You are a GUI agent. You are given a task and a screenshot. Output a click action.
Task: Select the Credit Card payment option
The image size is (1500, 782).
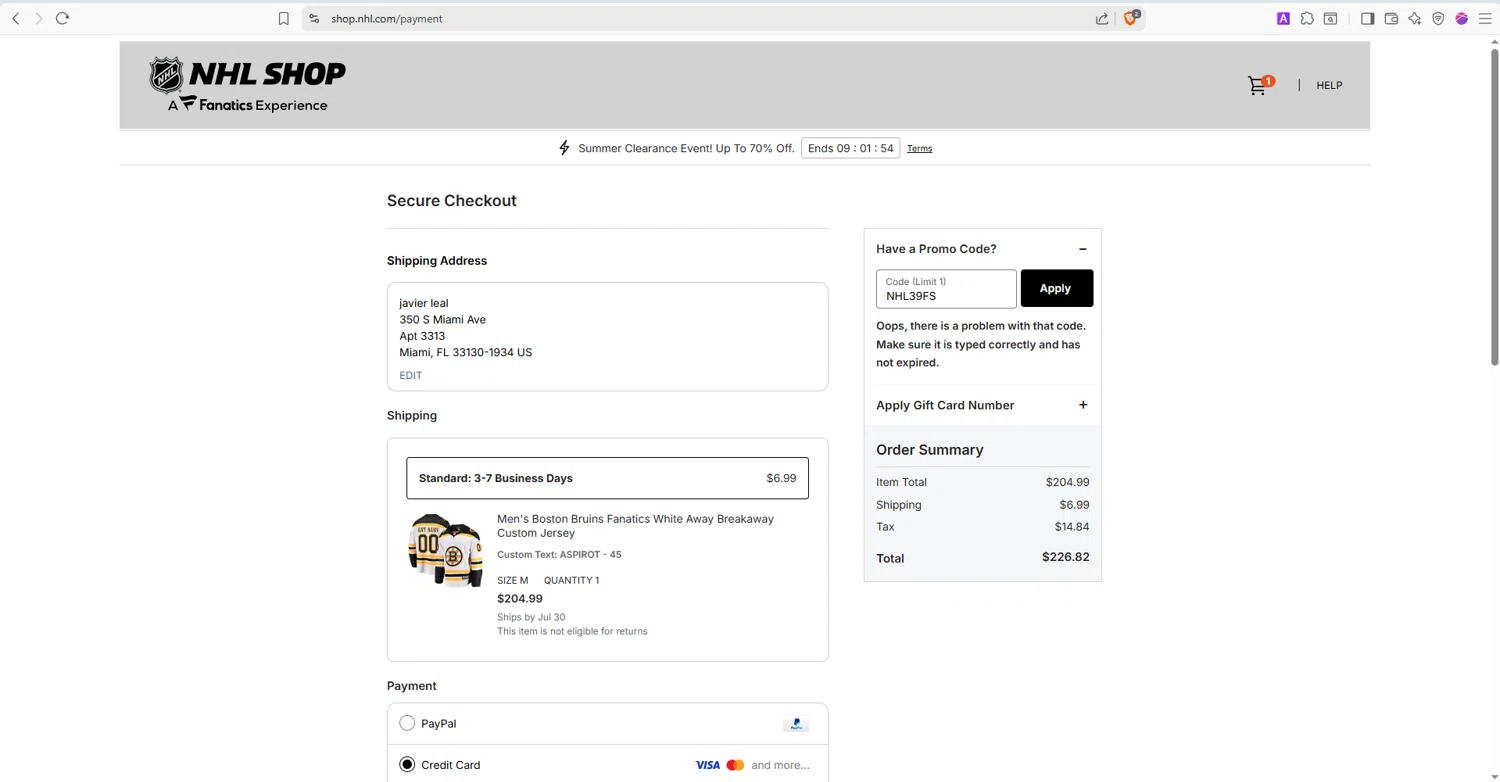(x=407, y=765)
